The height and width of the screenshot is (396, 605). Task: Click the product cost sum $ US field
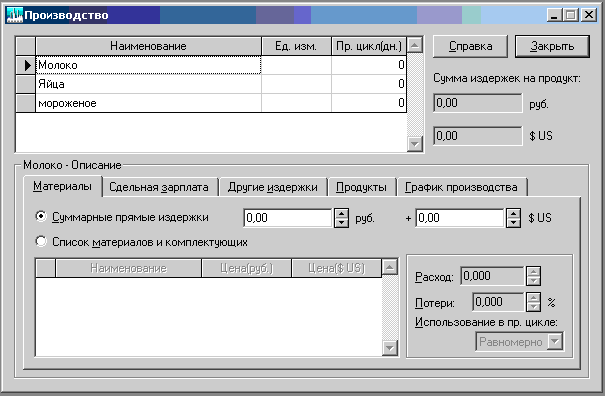point(478,136)
